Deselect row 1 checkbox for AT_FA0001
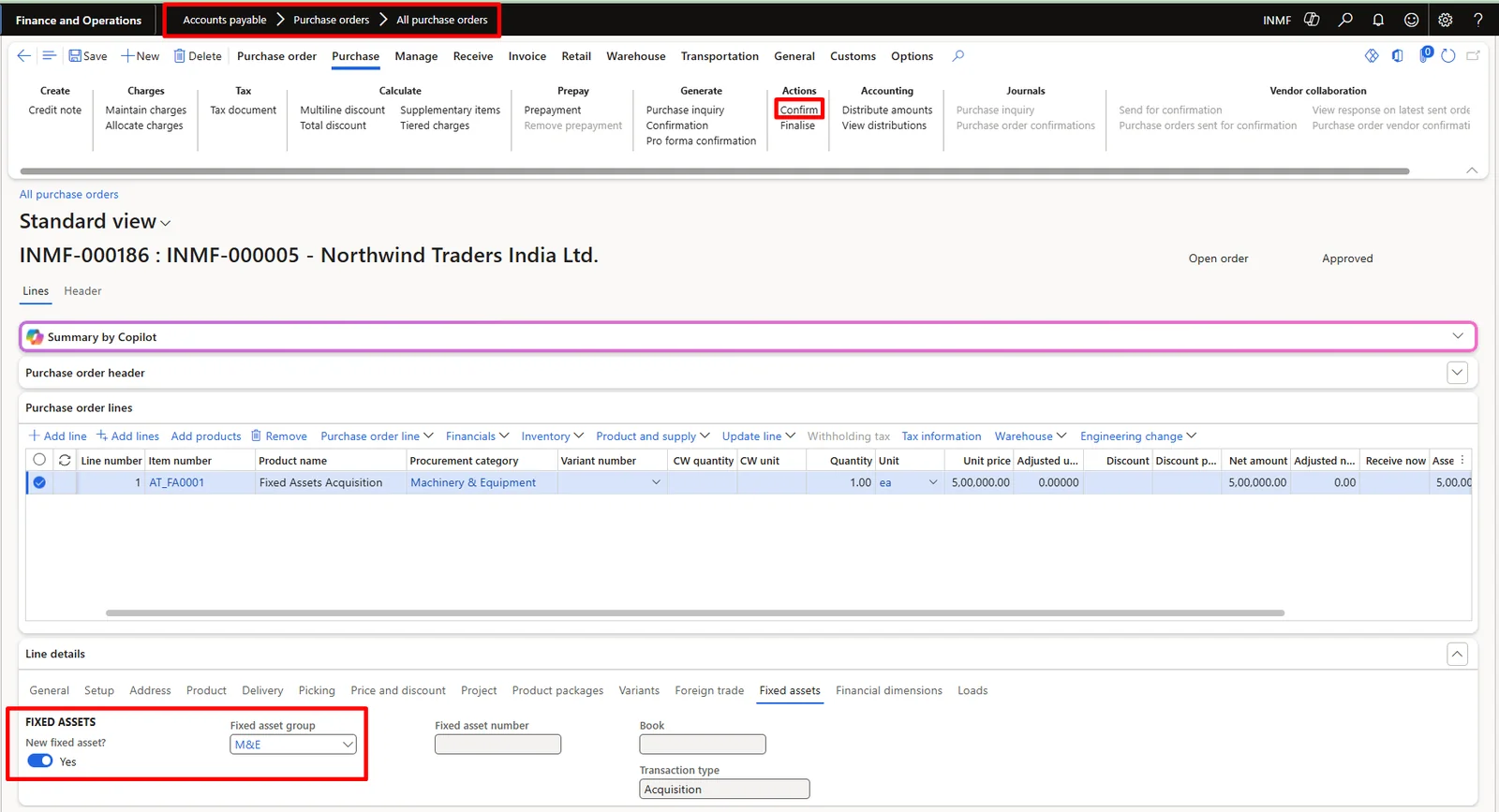Screen dimensions: 1499x812 click(39, 482)
